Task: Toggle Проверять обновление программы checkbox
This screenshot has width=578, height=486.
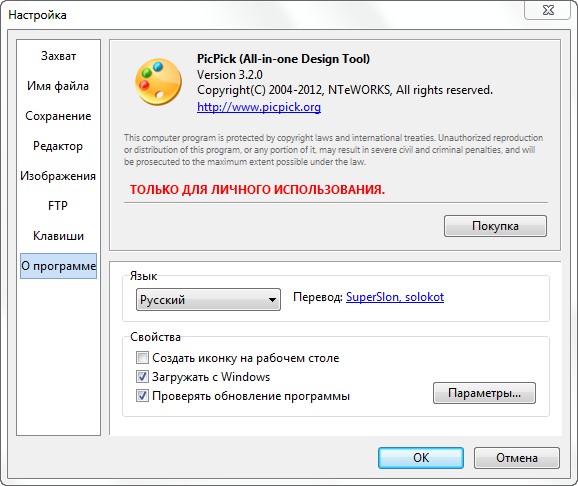Action: 142,396
